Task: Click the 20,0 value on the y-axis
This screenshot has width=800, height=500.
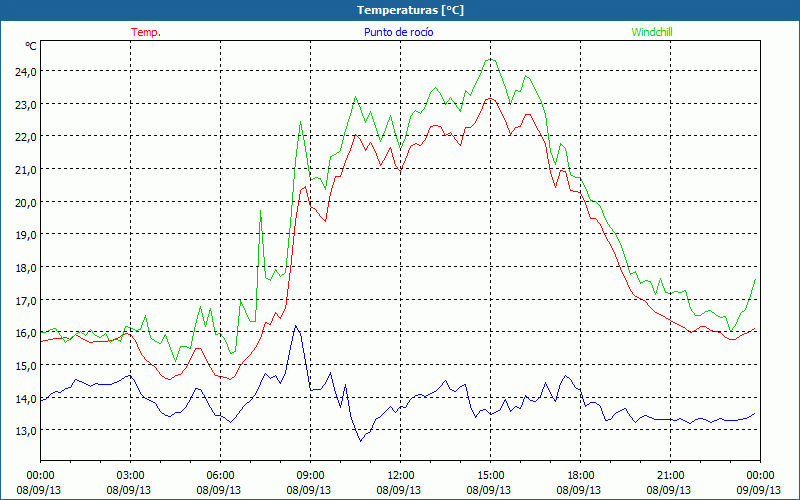Action: (x=26, y=202)
